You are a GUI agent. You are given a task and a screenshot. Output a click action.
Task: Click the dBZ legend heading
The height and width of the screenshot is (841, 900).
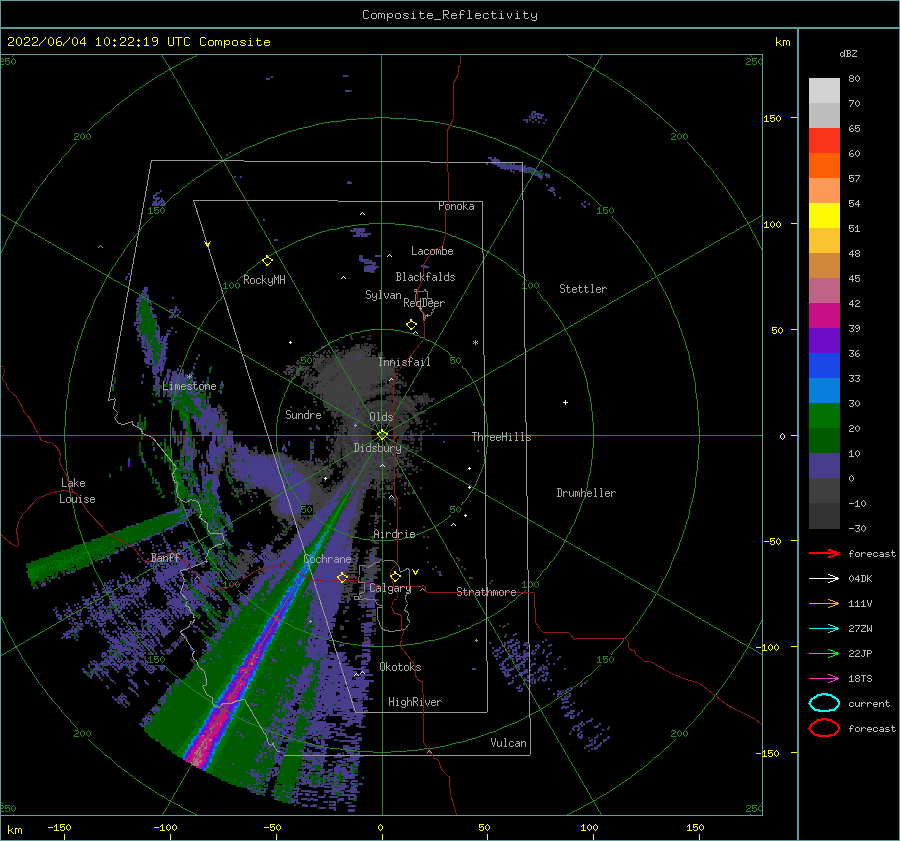click(x=848, y=53)
